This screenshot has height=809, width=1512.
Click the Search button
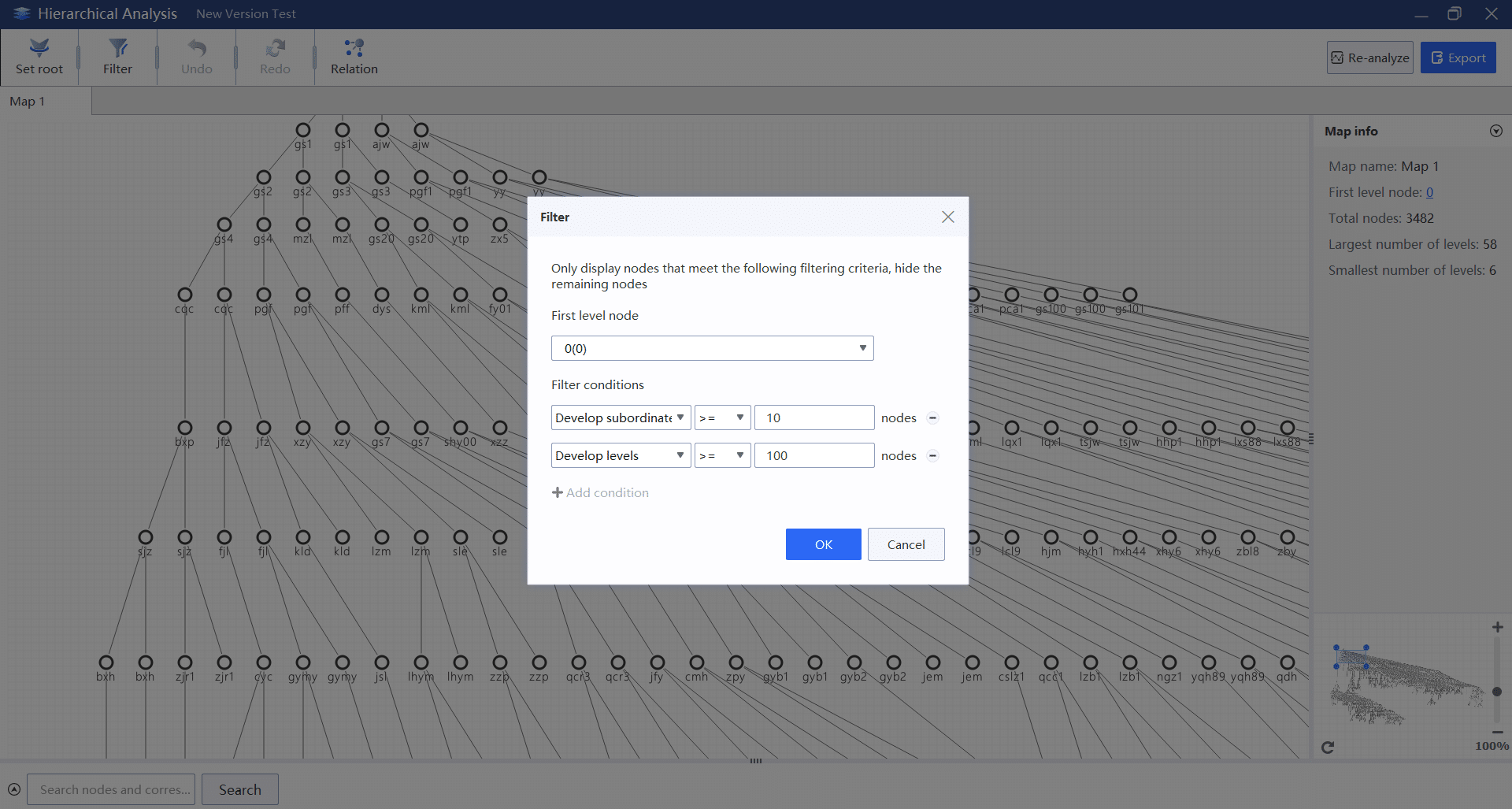[x=239, y=789]
